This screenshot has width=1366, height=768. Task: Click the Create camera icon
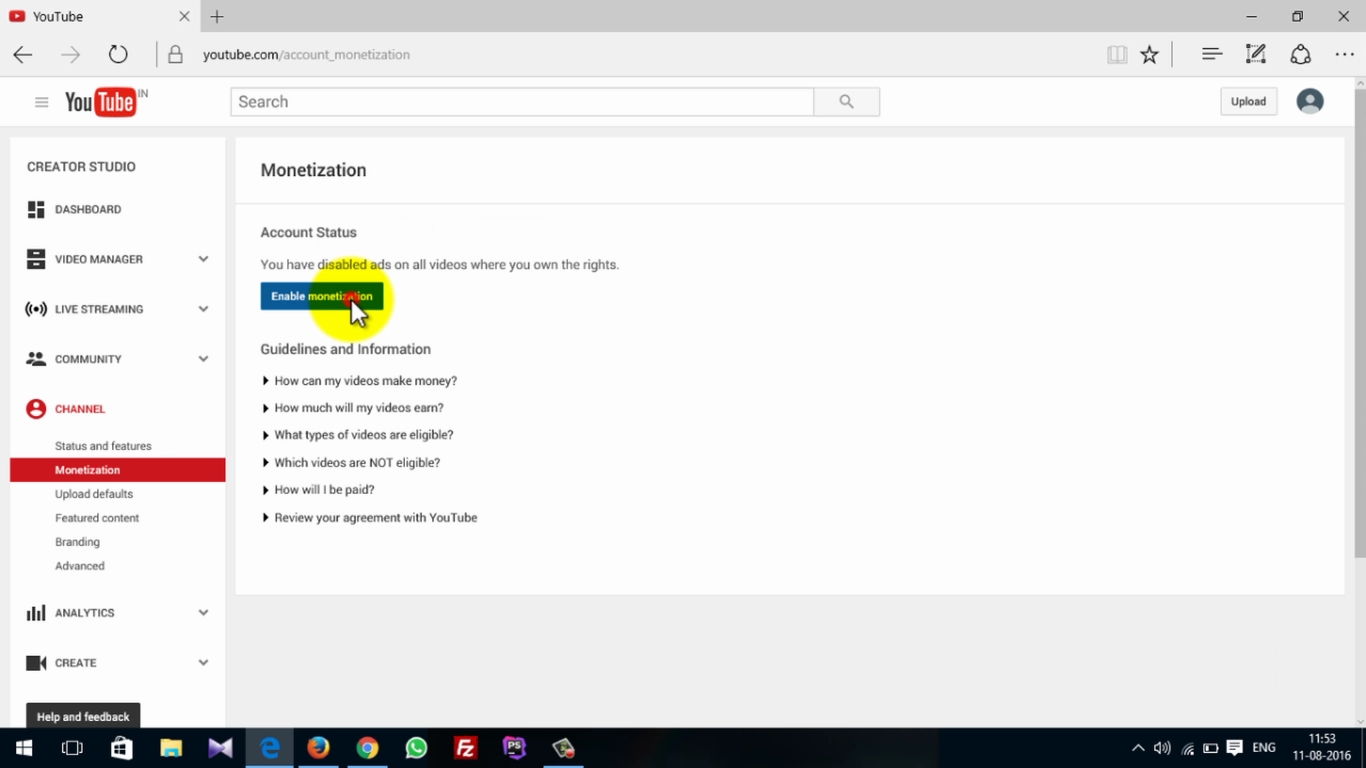pos(36,663)
